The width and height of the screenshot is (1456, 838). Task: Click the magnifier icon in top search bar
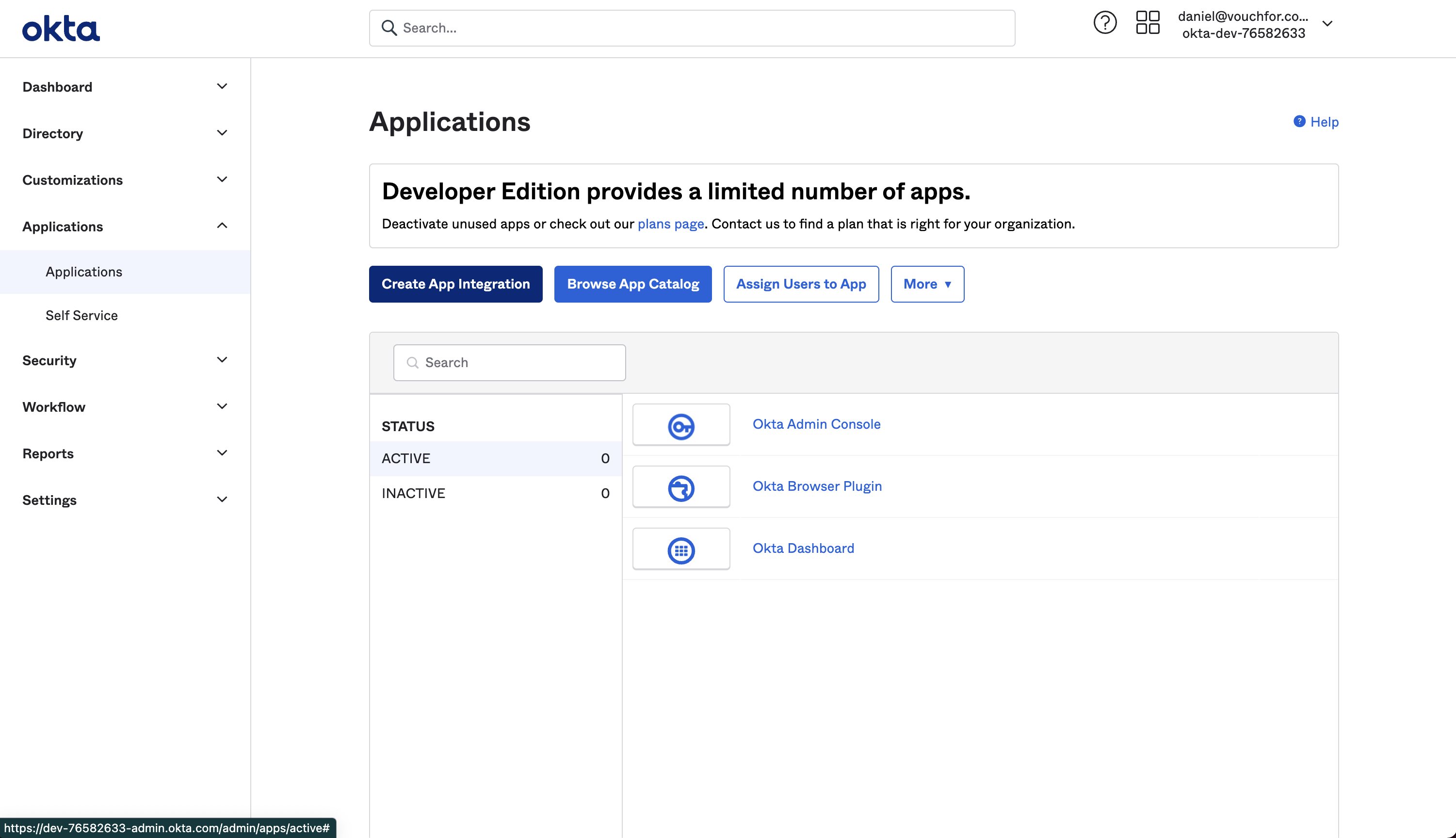click(389, 28)
